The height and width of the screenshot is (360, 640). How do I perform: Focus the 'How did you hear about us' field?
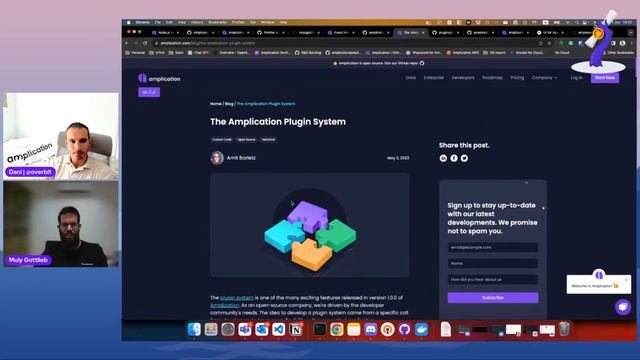(493, 280)
